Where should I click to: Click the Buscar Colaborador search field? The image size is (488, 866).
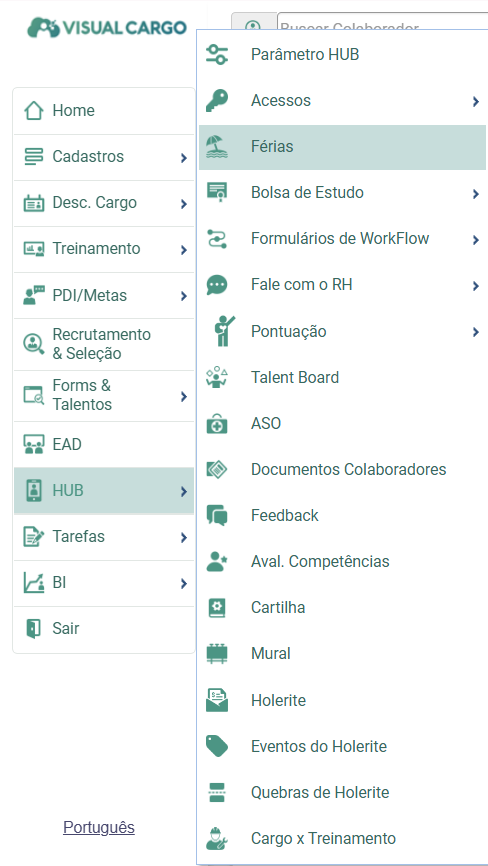pos(383,22)
